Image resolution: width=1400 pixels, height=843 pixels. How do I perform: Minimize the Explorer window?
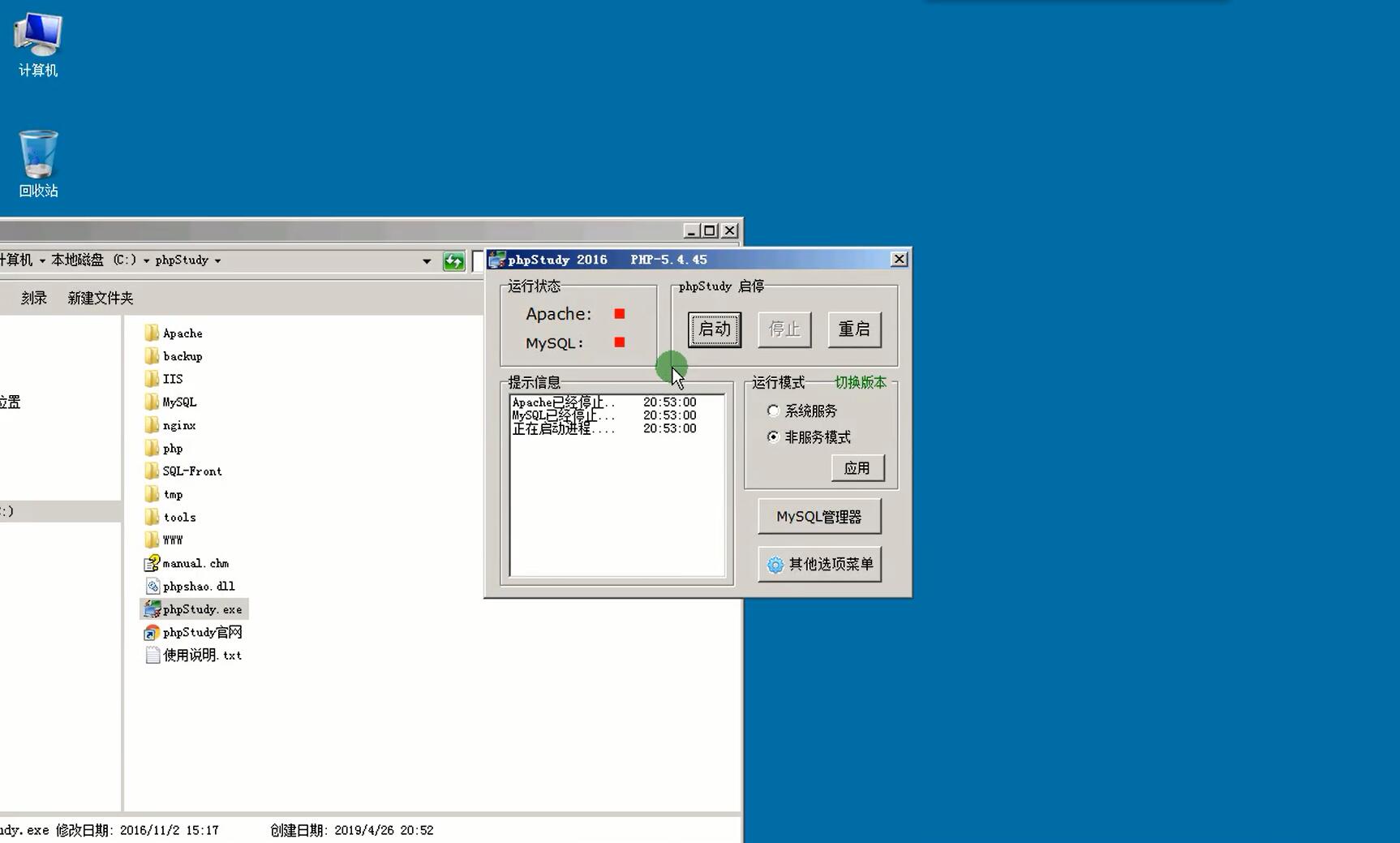point(691,230)
